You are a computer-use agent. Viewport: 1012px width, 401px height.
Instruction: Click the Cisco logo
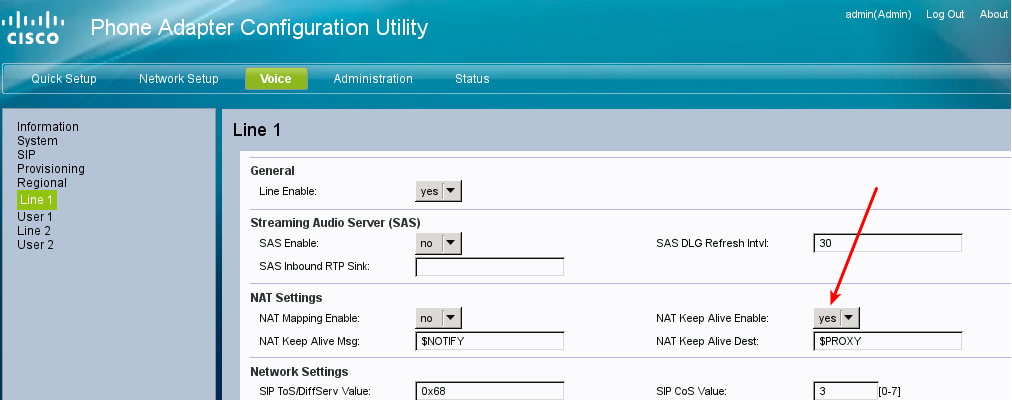coord(35,28)
